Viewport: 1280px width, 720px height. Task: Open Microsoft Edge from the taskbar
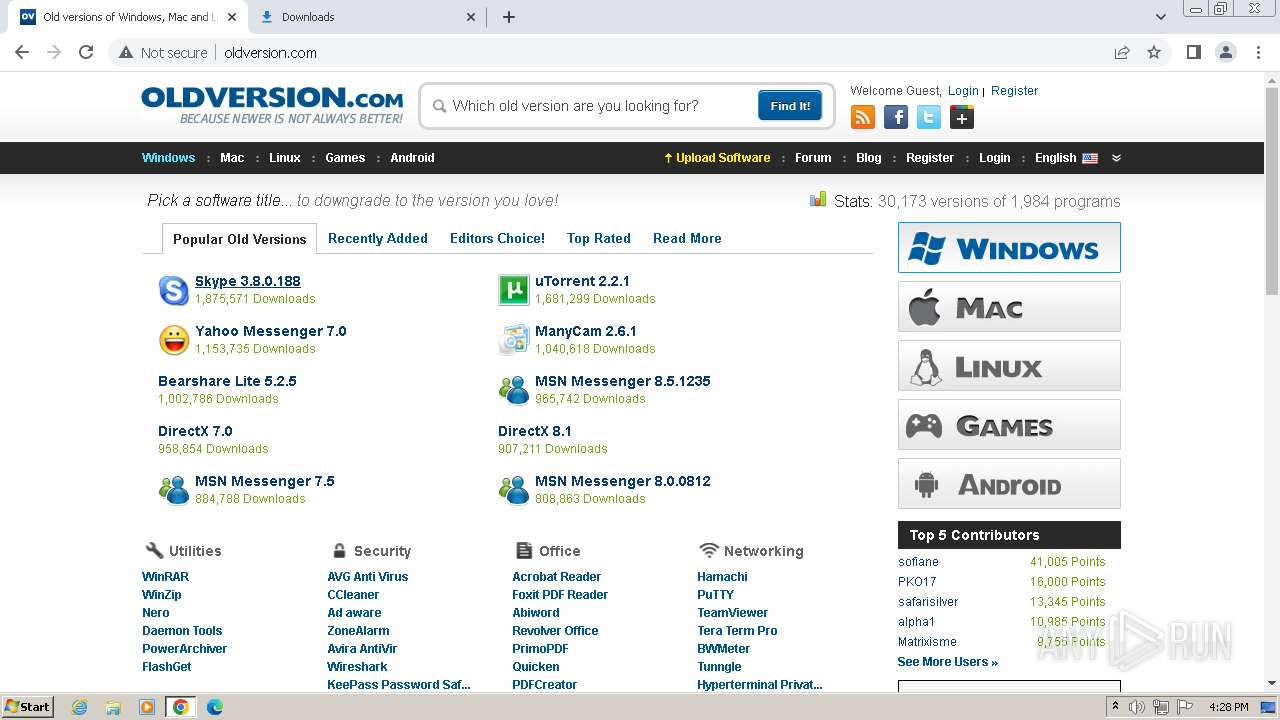click(214, 707)
